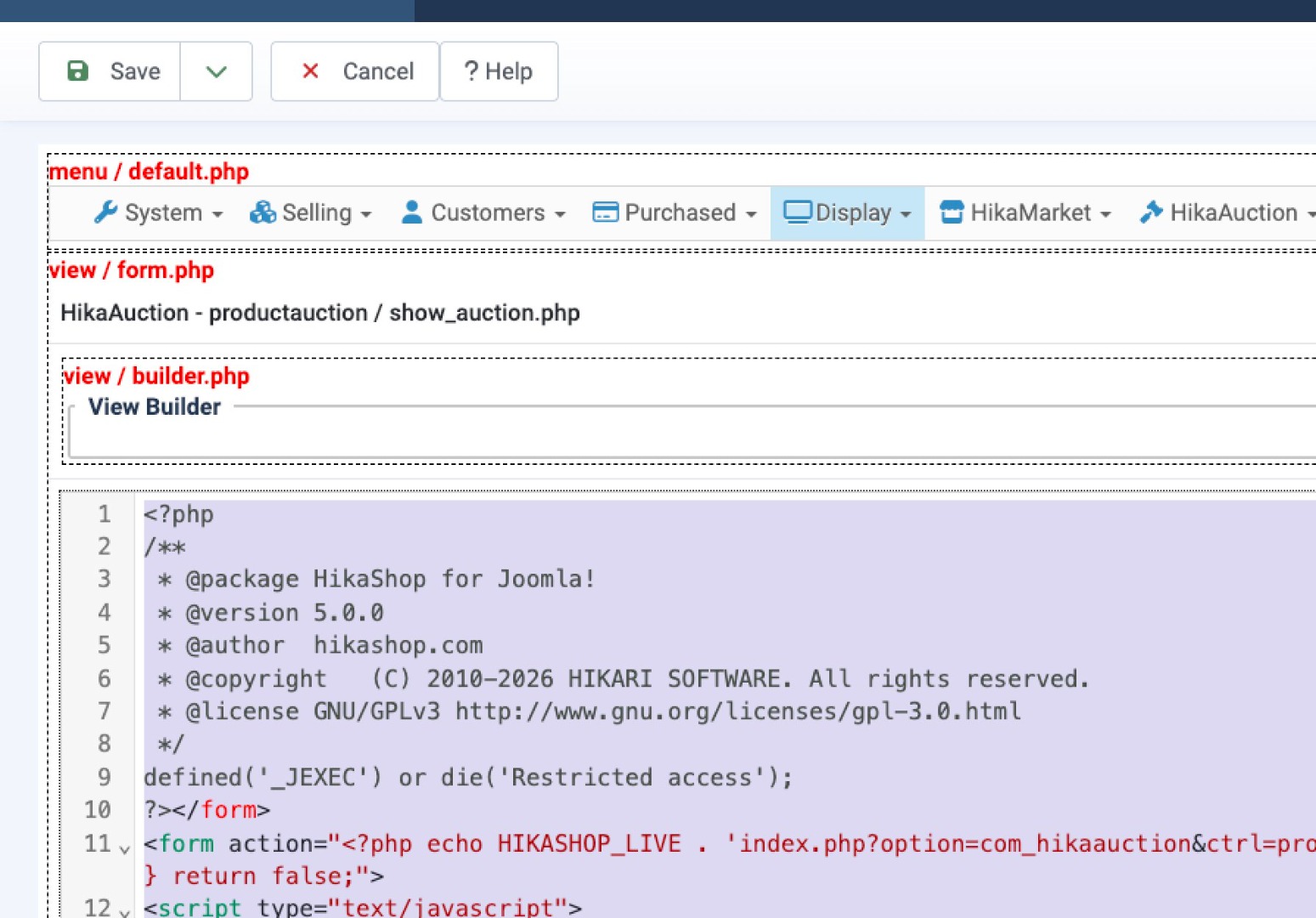This screenshot has width=1316, height=918.
Task: Click the View Builder panel area
Action: pyautogui.click(x=680, y=435)
